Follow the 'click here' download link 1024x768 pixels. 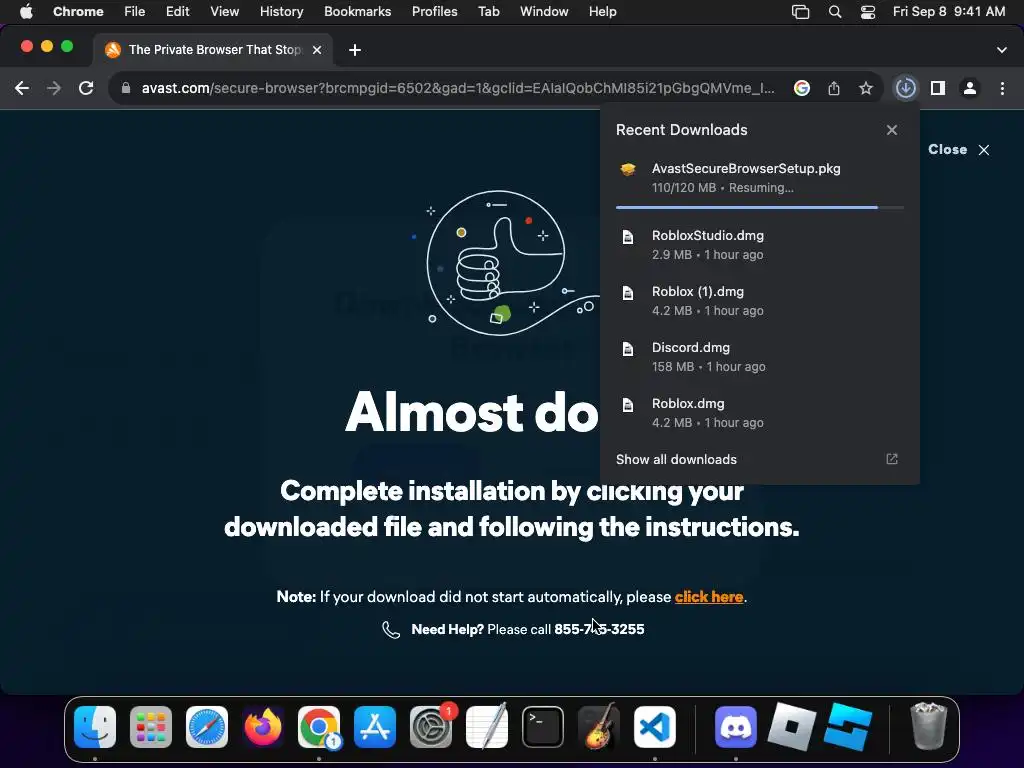(x=709, y=597)
